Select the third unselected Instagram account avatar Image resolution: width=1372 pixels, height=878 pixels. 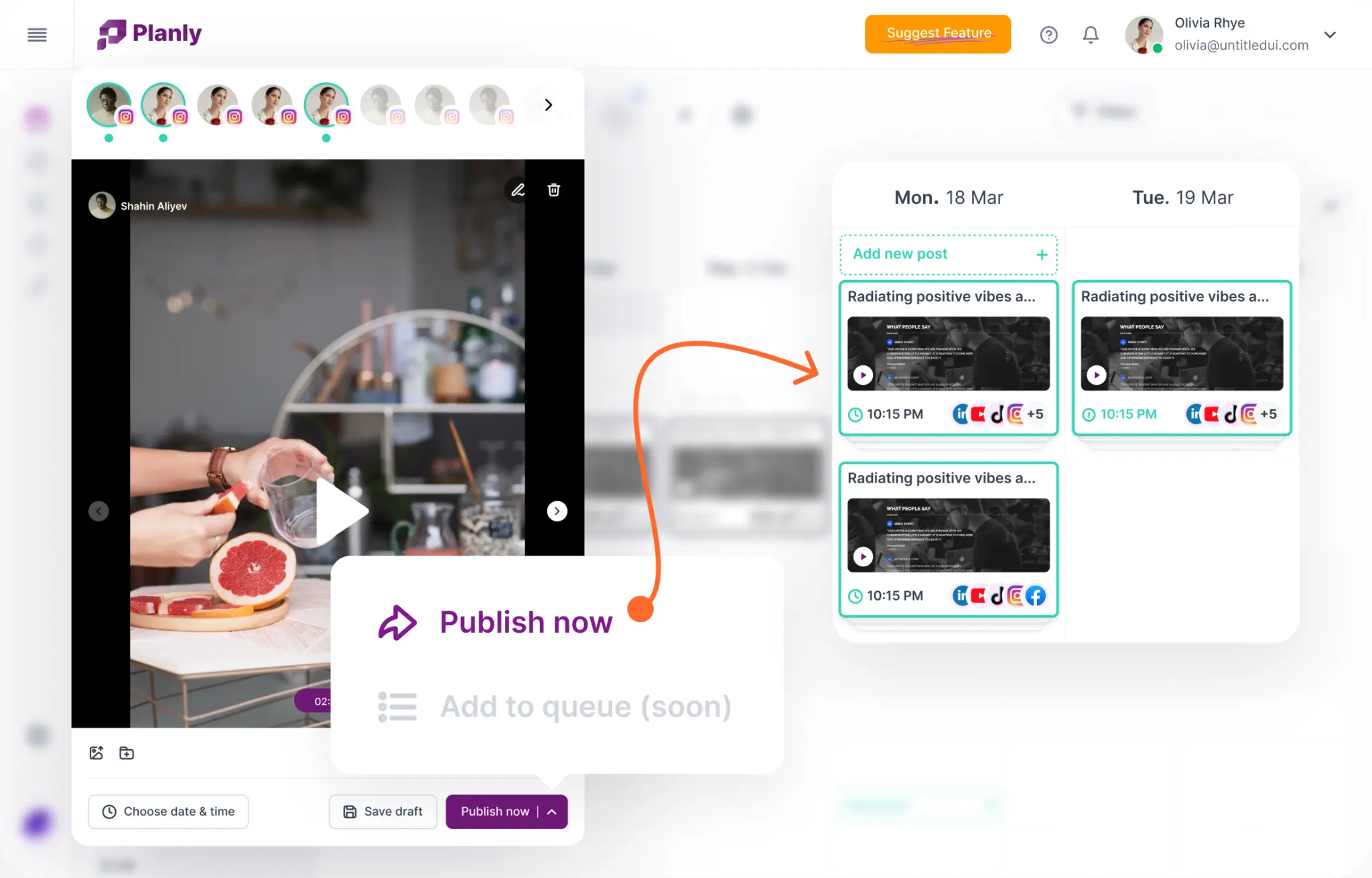coord(218,105)
